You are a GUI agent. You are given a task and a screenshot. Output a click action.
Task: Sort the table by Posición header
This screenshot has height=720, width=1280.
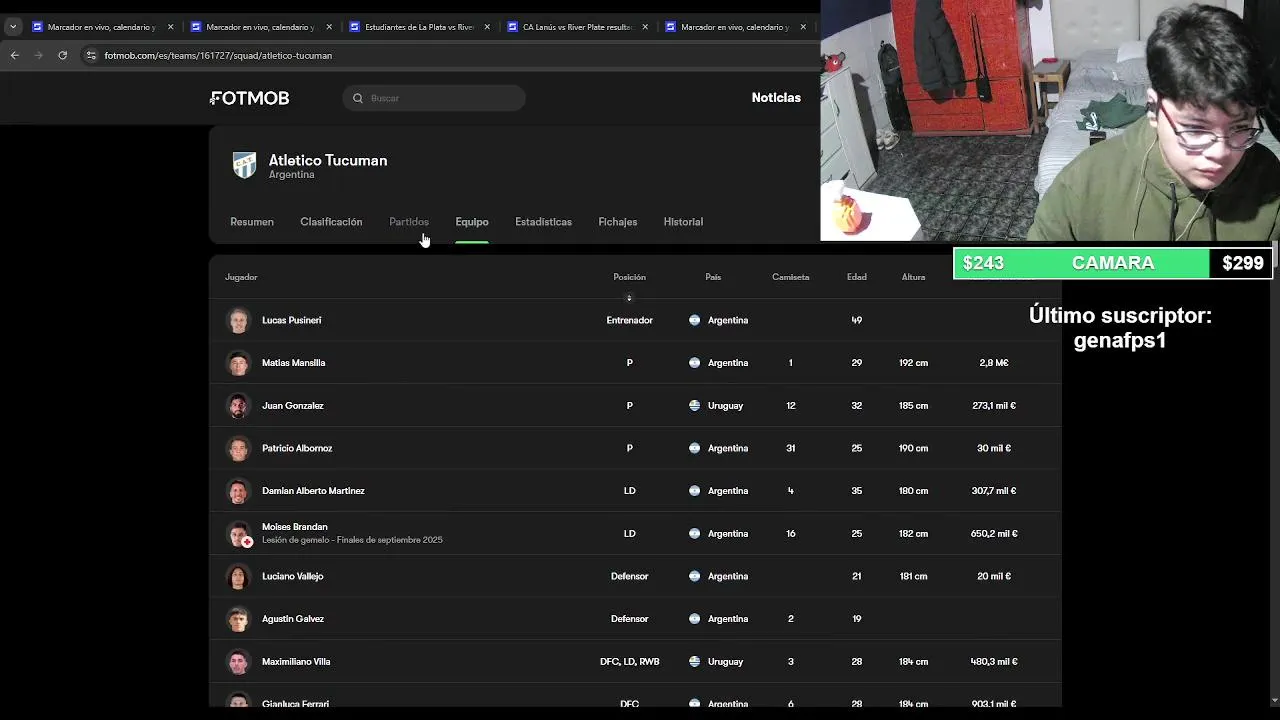tap(629, 277)
